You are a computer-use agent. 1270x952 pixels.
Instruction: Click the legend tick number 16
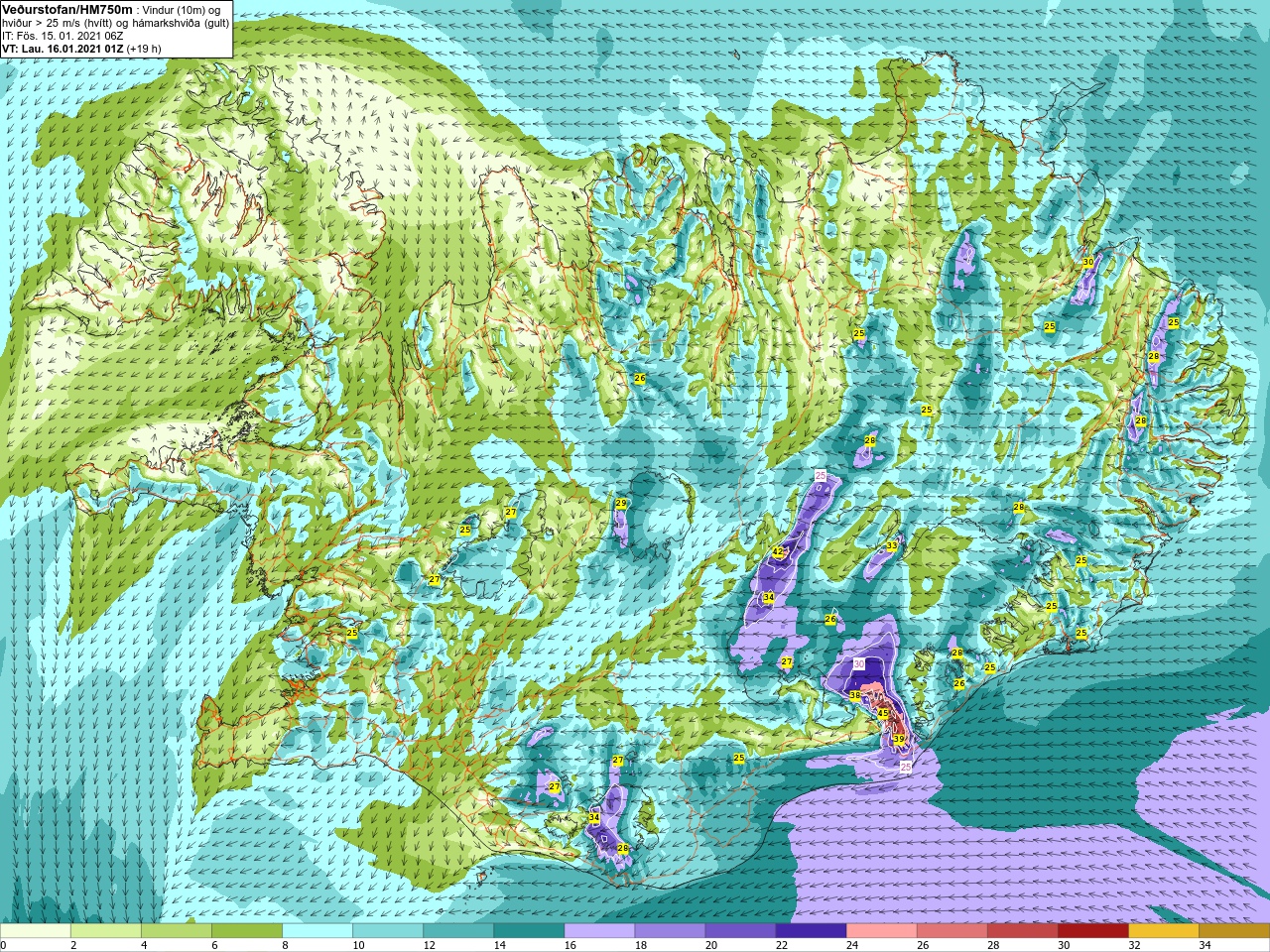click(x=570, y=945)
